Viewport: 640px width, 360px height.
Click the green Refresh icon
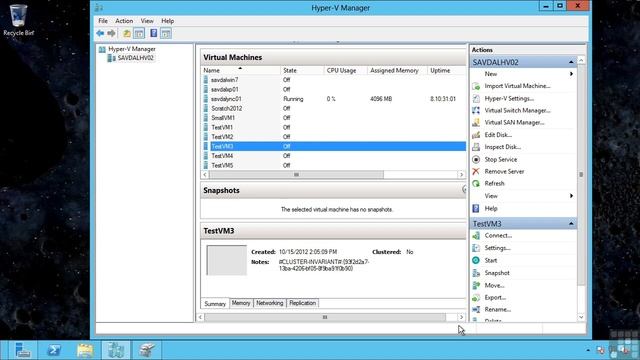[476, 184]
